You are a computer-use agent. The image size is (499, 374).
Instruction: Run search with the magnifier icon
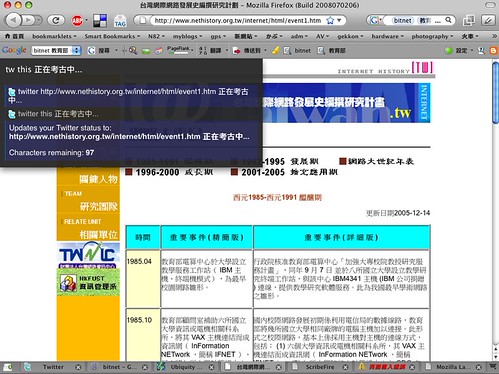[449, 20]
